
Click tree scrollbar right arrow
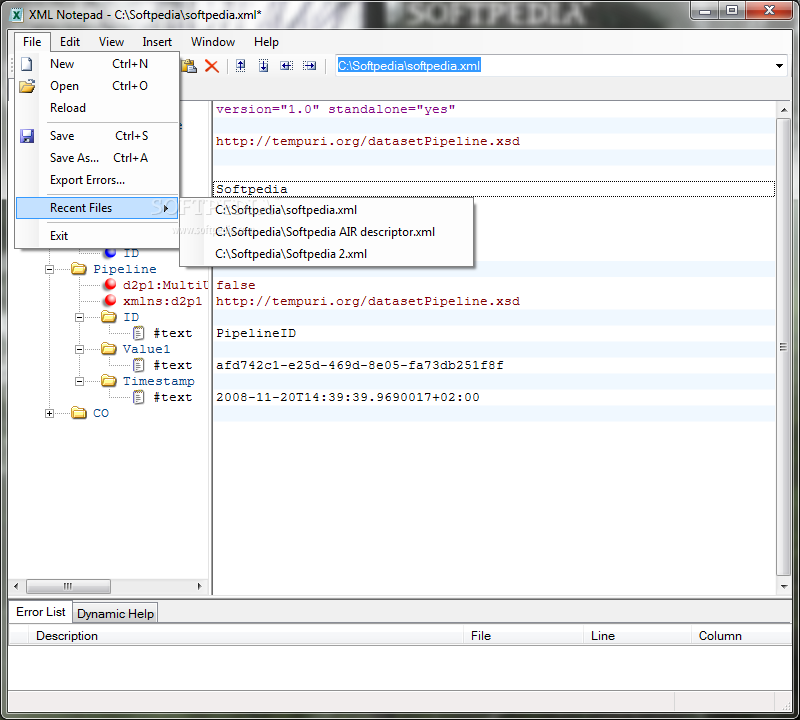click(x=199, y=586)
